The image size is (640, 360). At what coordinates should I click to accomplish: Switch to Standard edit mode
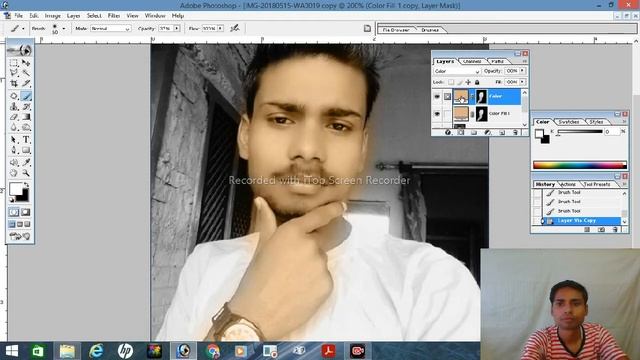point(14,212)
